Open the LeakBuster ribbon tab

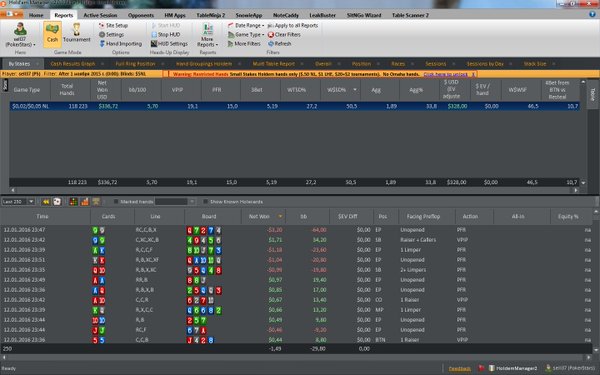[323, 15]
